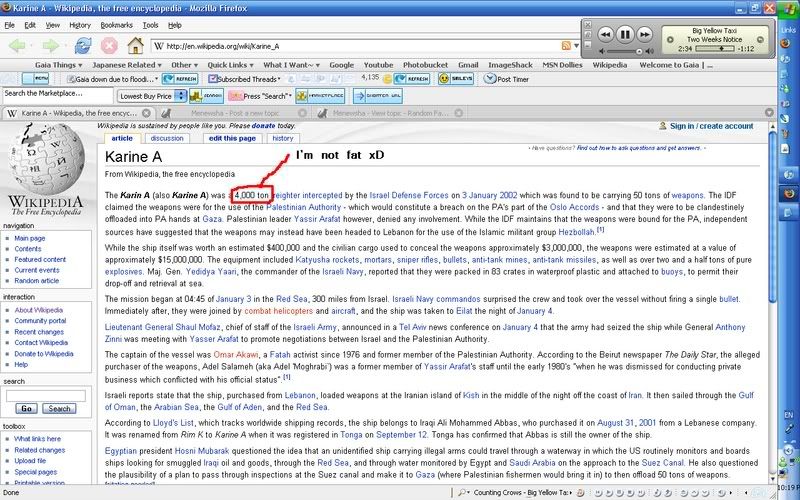
Task: Open the Lowest Buy Price dropdown
Action: coord(149,96)
